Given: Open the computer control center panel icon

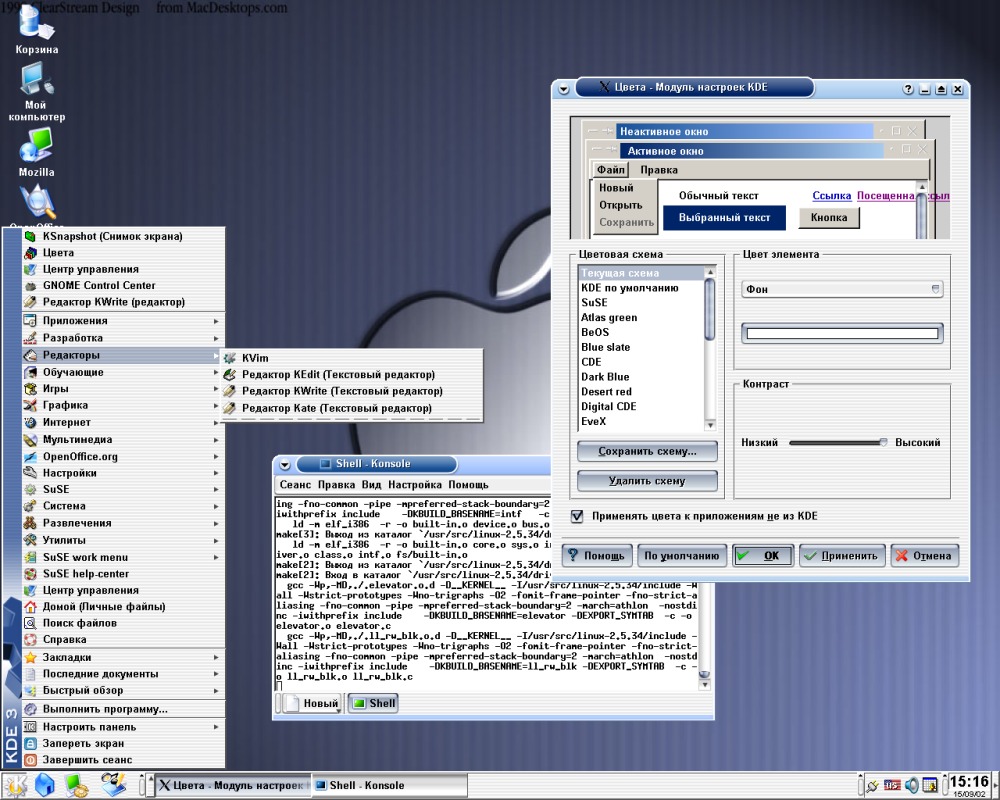Looking at the screenshot, I should 77,785.
